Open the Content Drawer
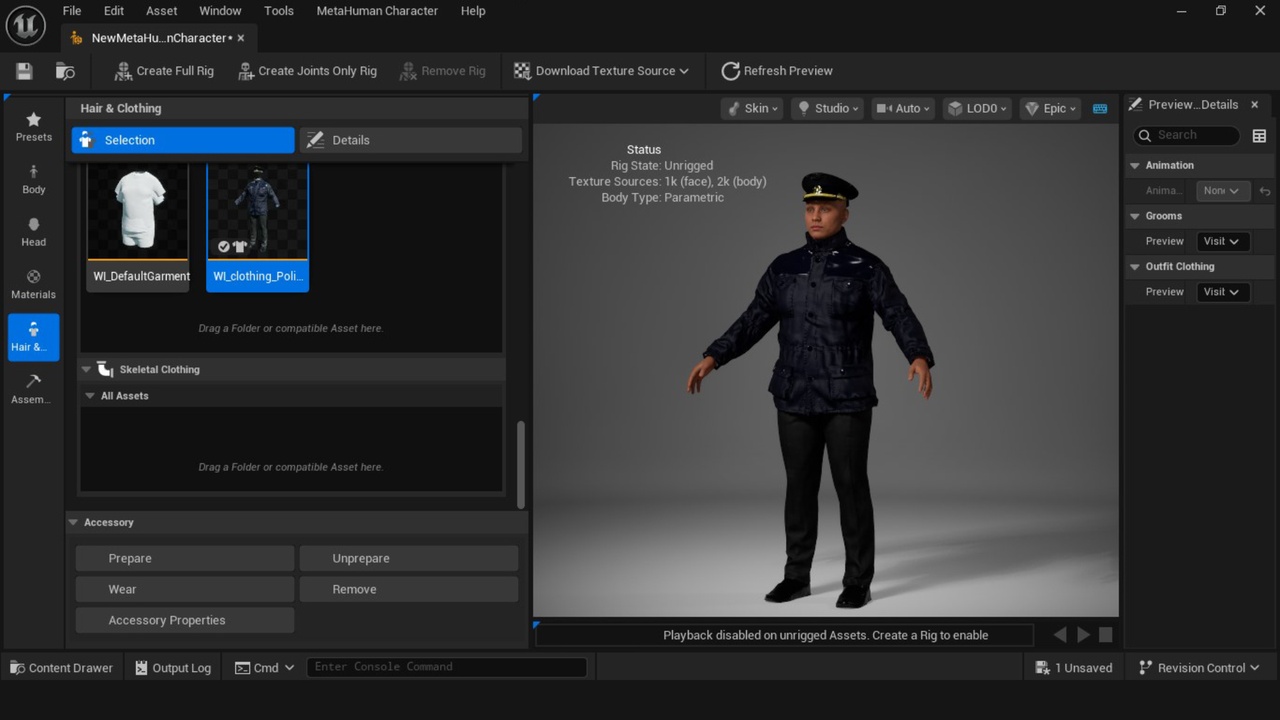The width and height of the screenshot is (1280, 720). tap(61, 668)
